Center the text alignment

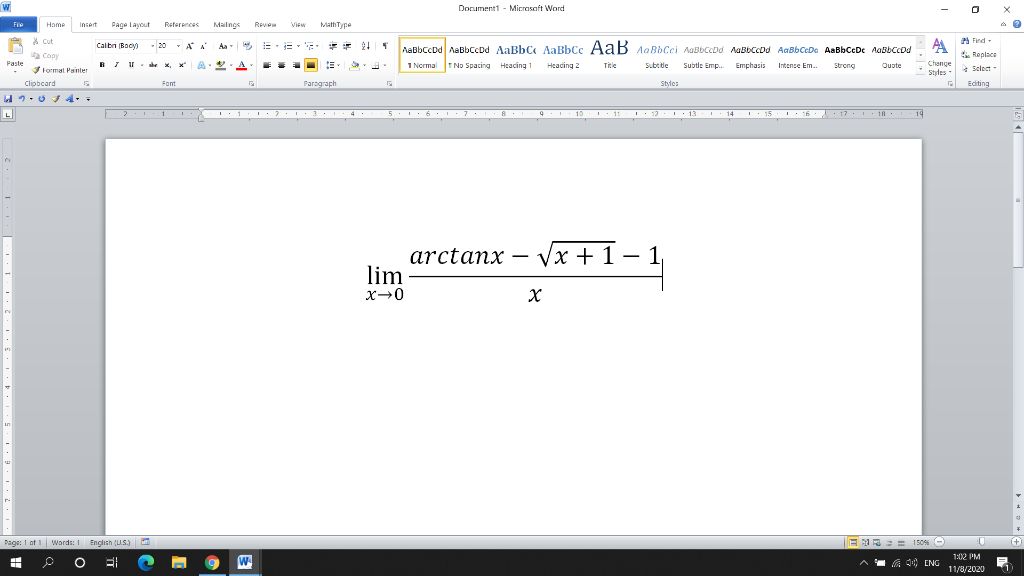(281, 65)
